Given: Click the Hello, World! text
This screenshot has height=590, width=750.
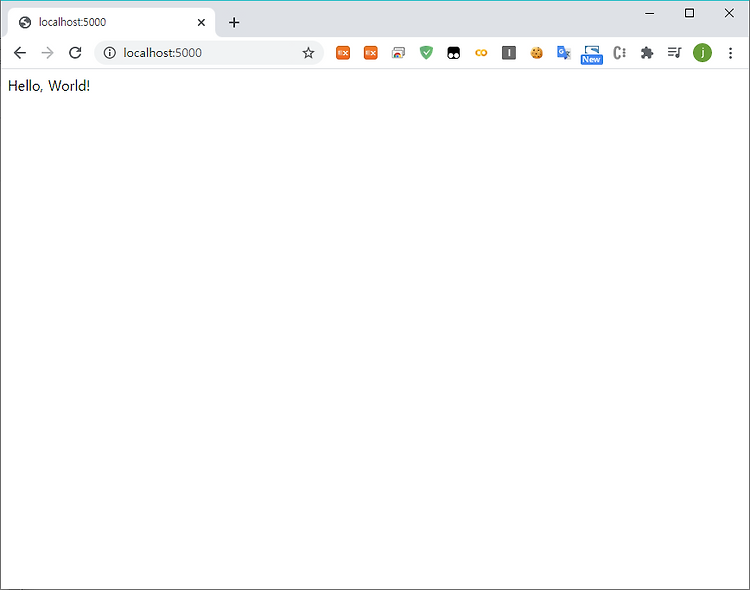Looking at the screenshot, I should click(49, 86).
